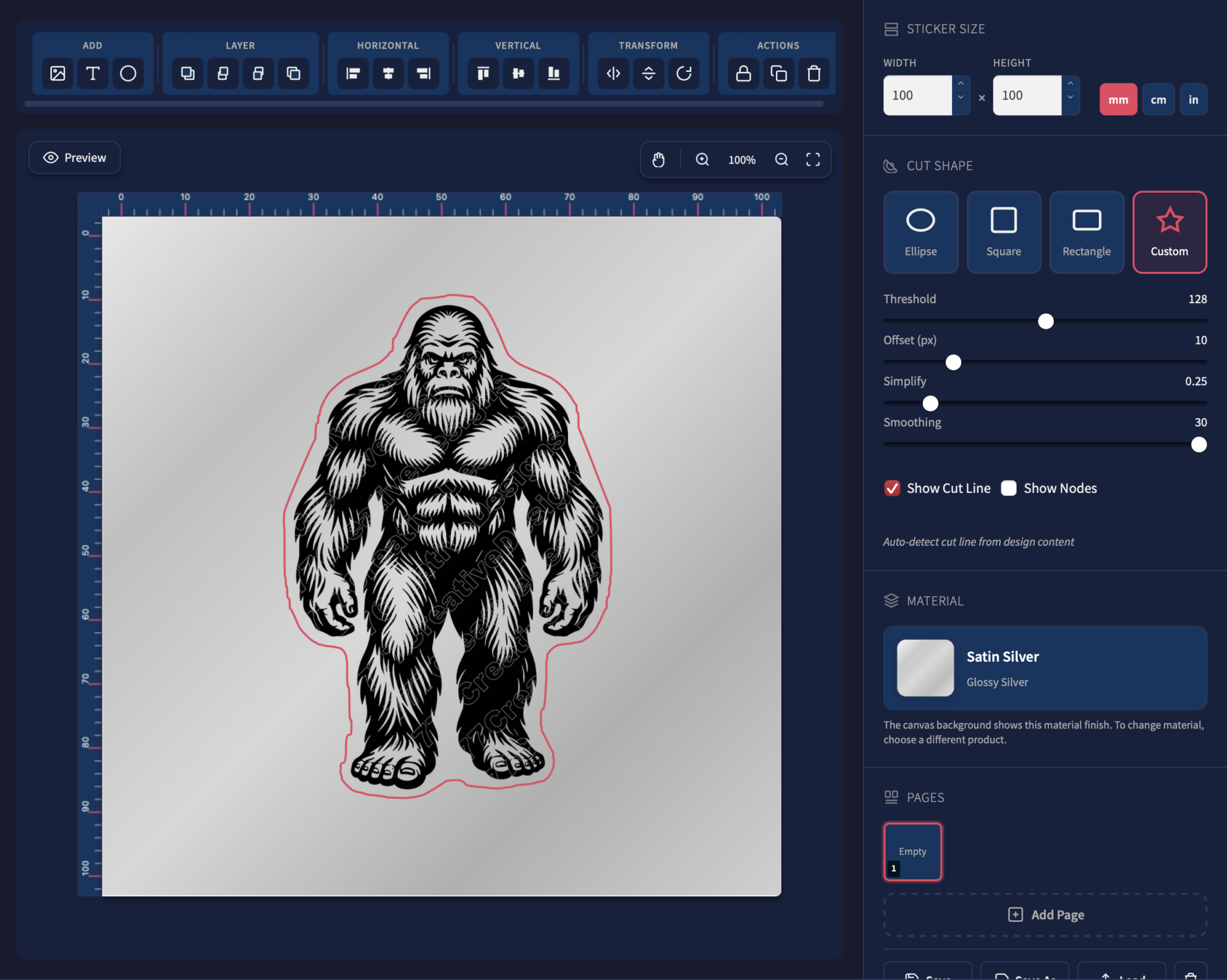Delete the selection with the trash icon
The image size is (1227, 980).
tap(814, 73)
